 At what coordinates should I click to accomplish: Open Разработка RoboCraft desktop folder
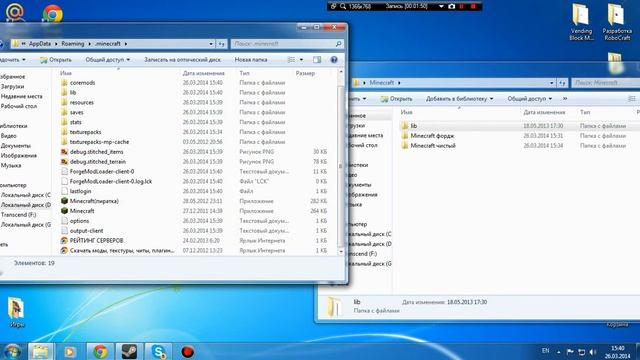pyautogui.click(x=617, y=22)
